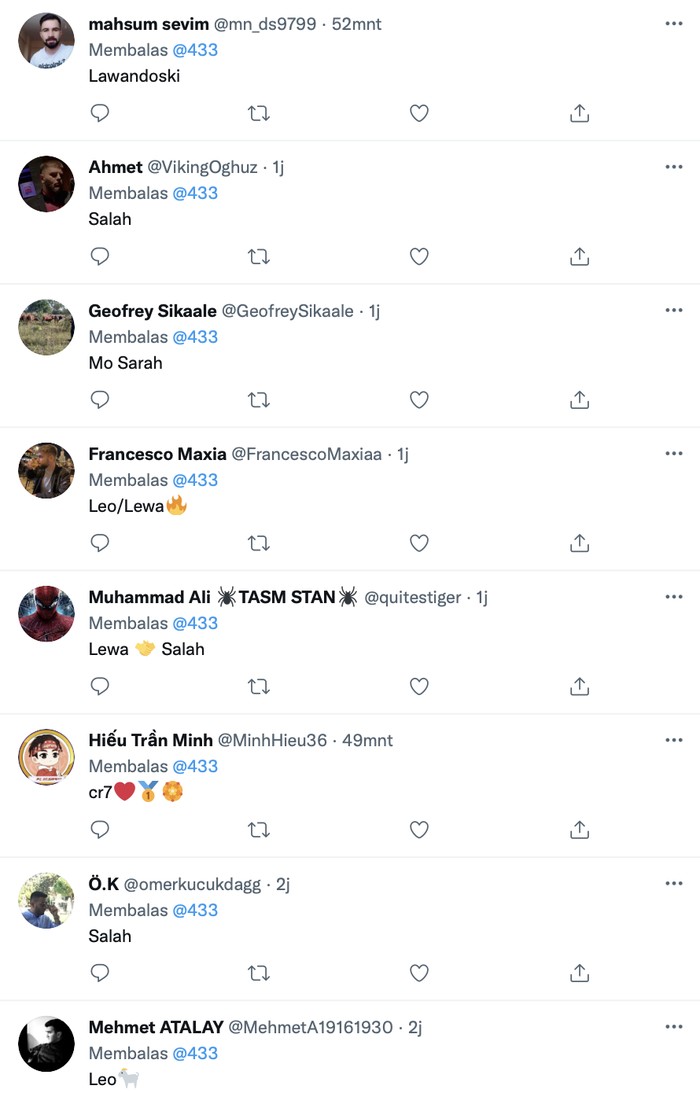The width and height of the screenshot is (700, 1093).
Task: Click the @quitestiger username handle
Action: (412, 597)
